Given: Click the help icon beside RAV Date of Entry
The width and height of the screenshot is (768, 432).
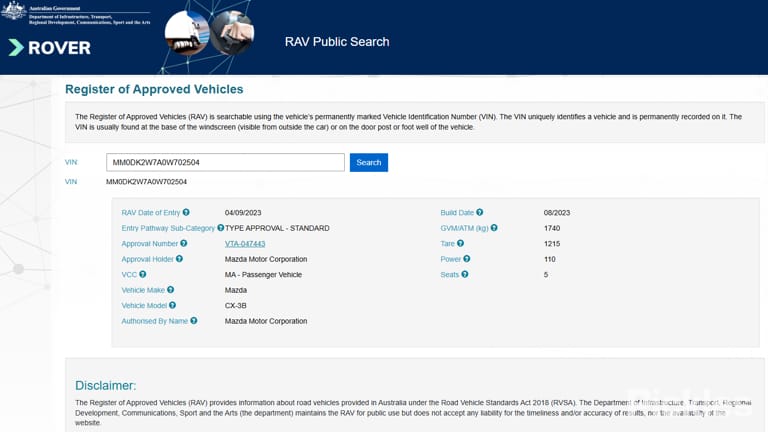Looking at the screenshot, I should point(186,212).
